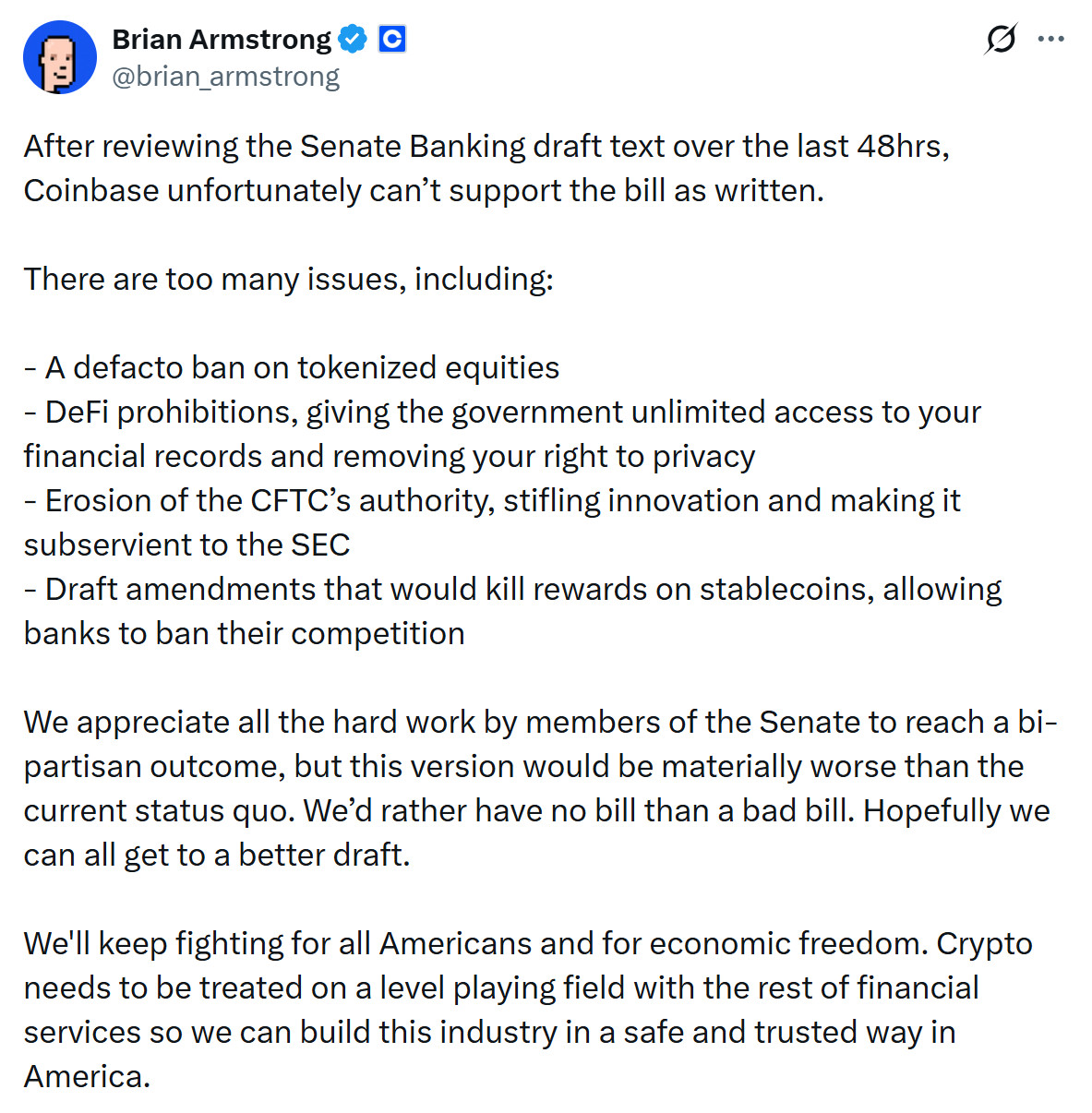
Task: Click the Coinbase affiliation badge icon
Action: point(392,40)
